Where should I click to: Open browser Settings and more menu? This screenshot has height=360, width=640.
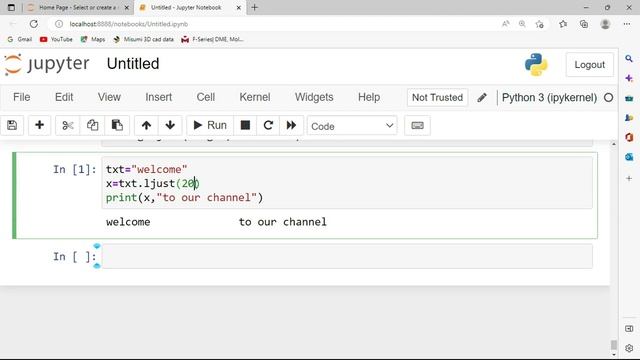coord(627,24)
